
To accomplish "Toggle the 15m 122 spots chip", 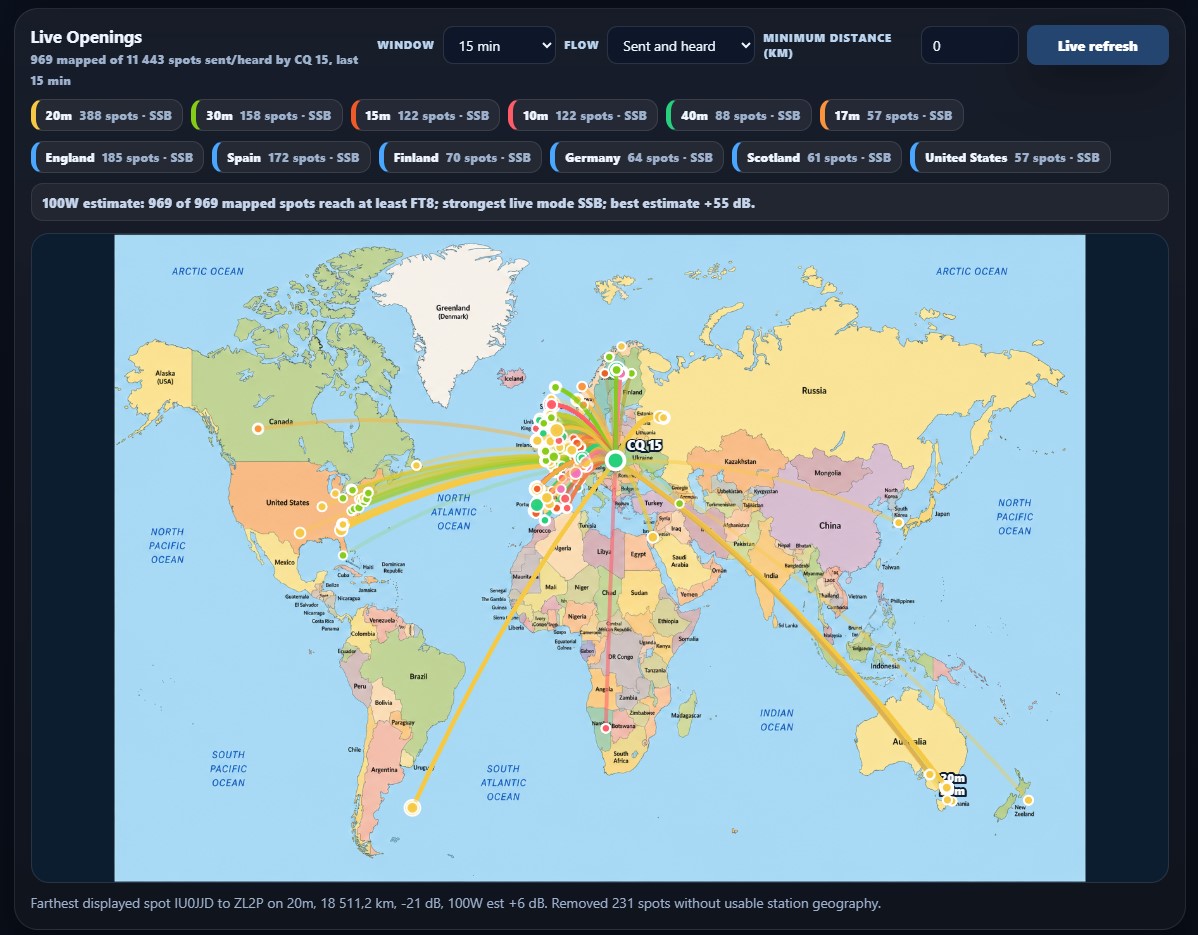I will click(x=426, y=115).
